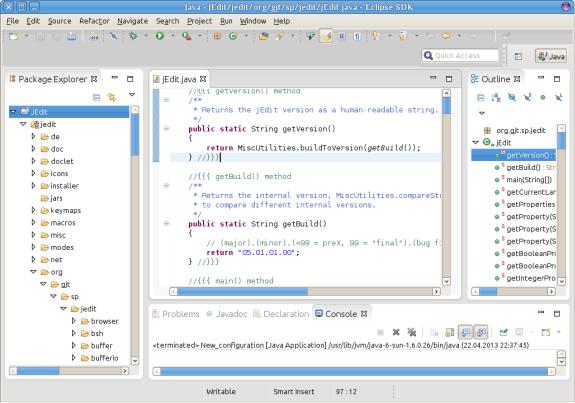Open the Refactor menu
Screen dimensions: 575x403
94,21
